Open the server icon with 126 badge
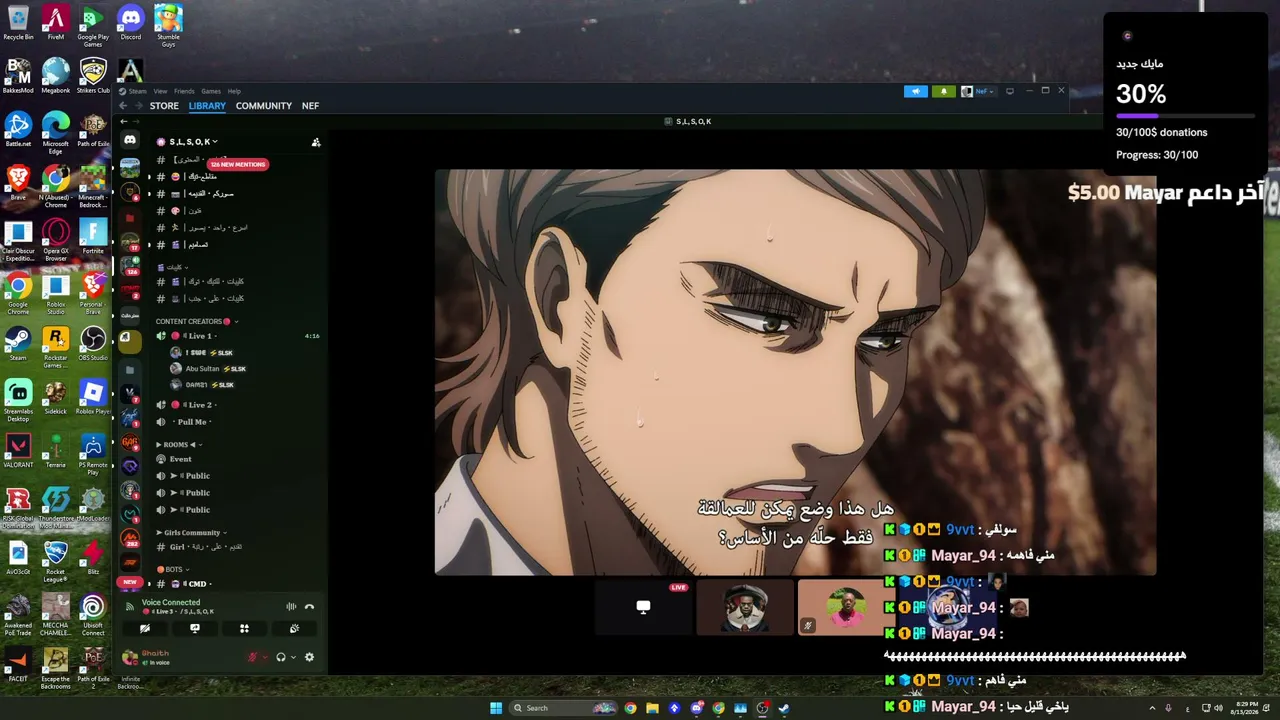 tap(130, 265)
